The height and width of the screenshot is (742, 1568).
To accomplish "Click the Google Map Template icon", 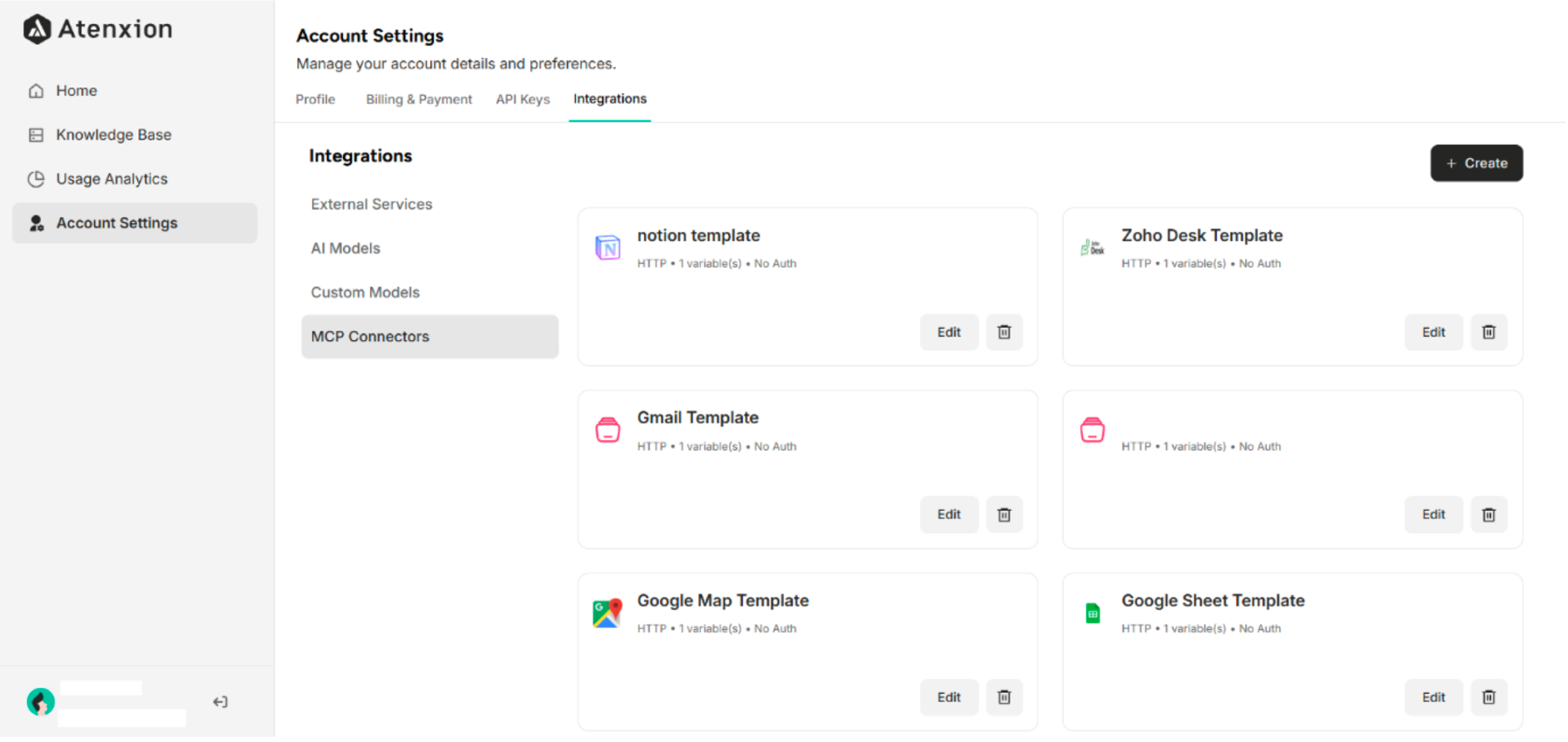I will (607, 613).
